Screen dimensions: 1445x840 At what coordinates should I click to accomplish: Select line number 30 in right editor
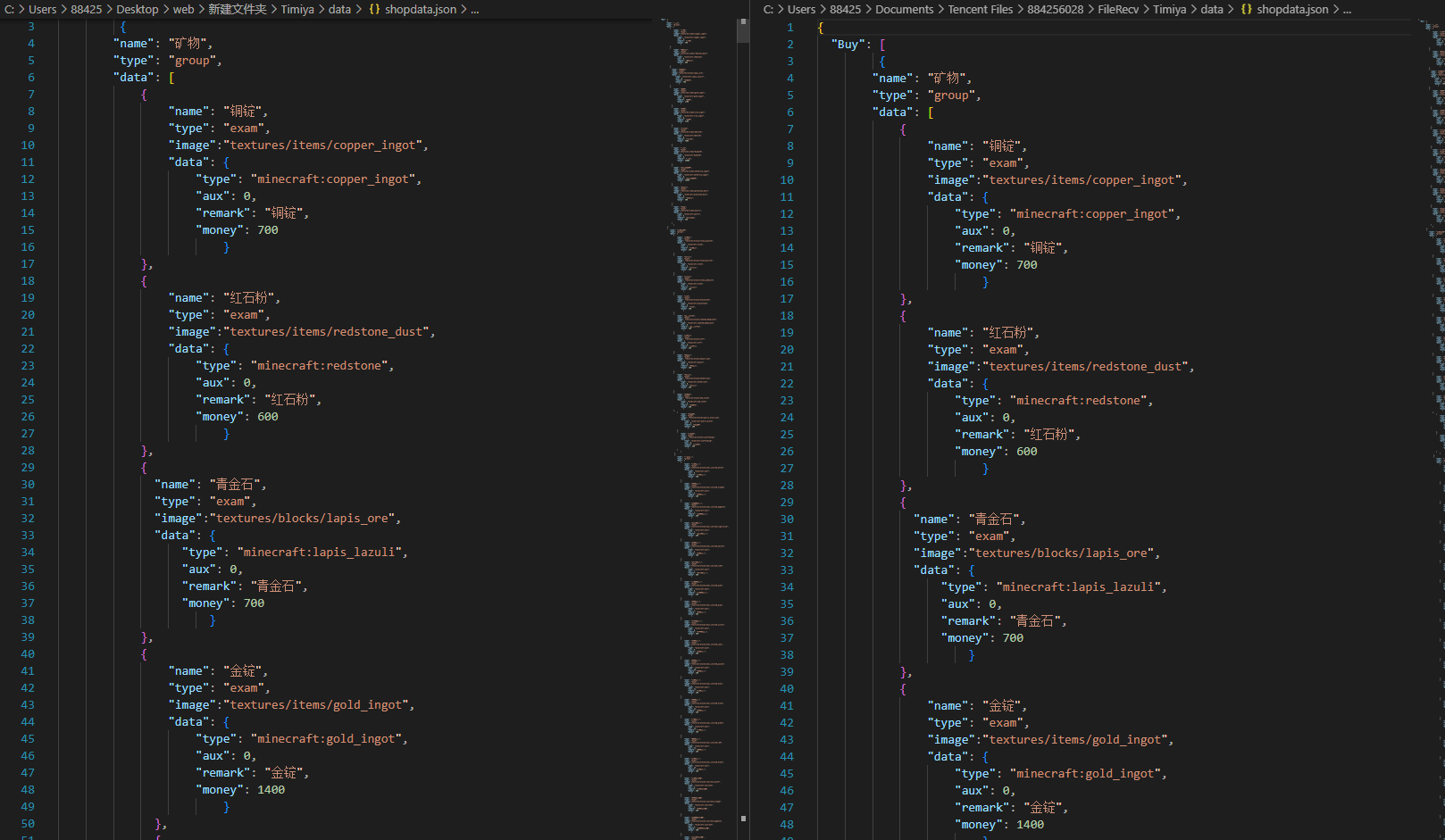[x=787, y=520]
